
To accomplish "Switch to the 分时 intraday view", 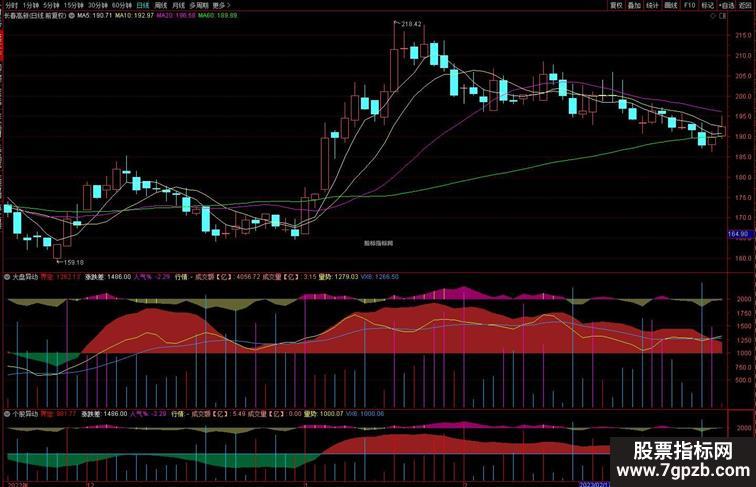I will coord(11,5).
